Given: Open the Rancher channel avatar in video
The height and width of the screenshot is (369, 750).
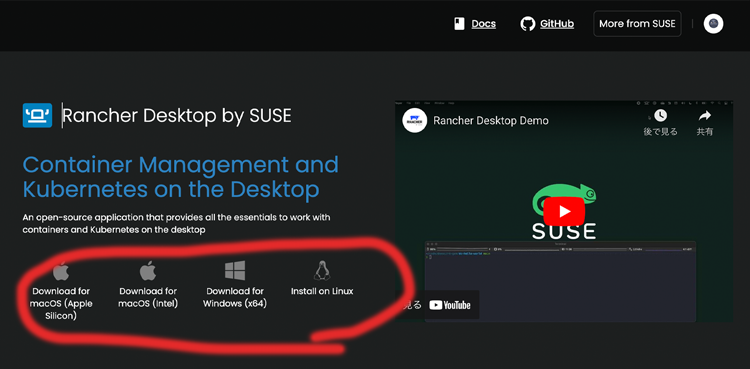Looking at the screenshot, I should pos(415,121).
